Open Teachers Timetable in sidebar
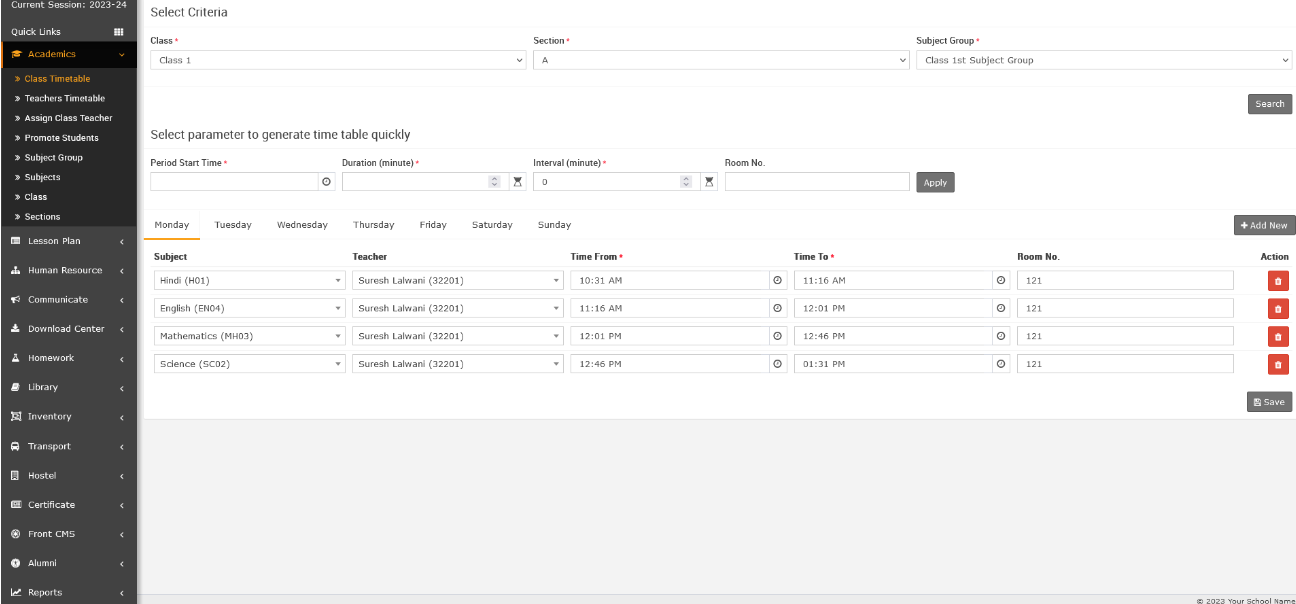Image resolution: width=1296 pixels, height=604 pixels. point(64,98)
